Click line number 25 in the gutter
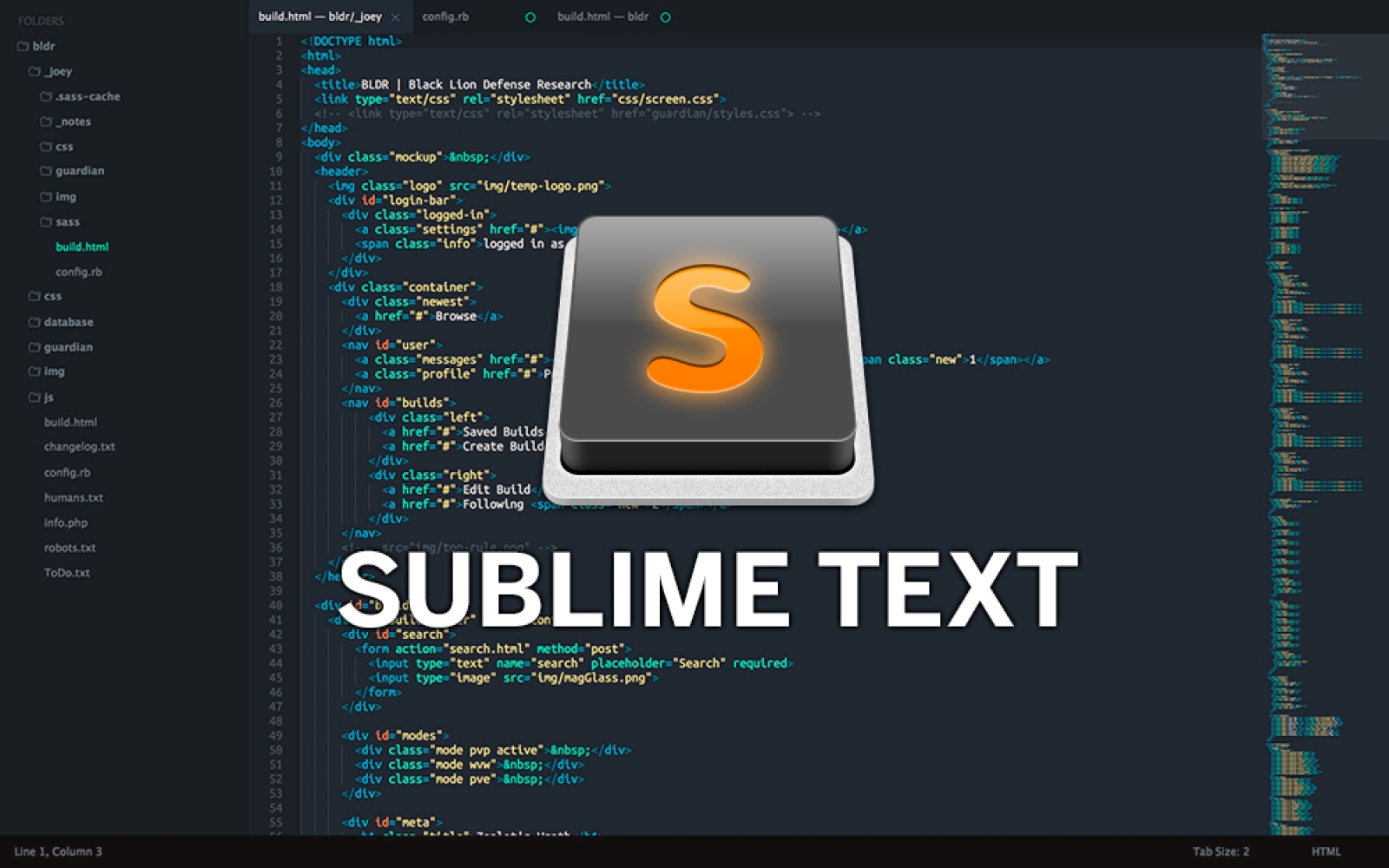 pos(275,388)
